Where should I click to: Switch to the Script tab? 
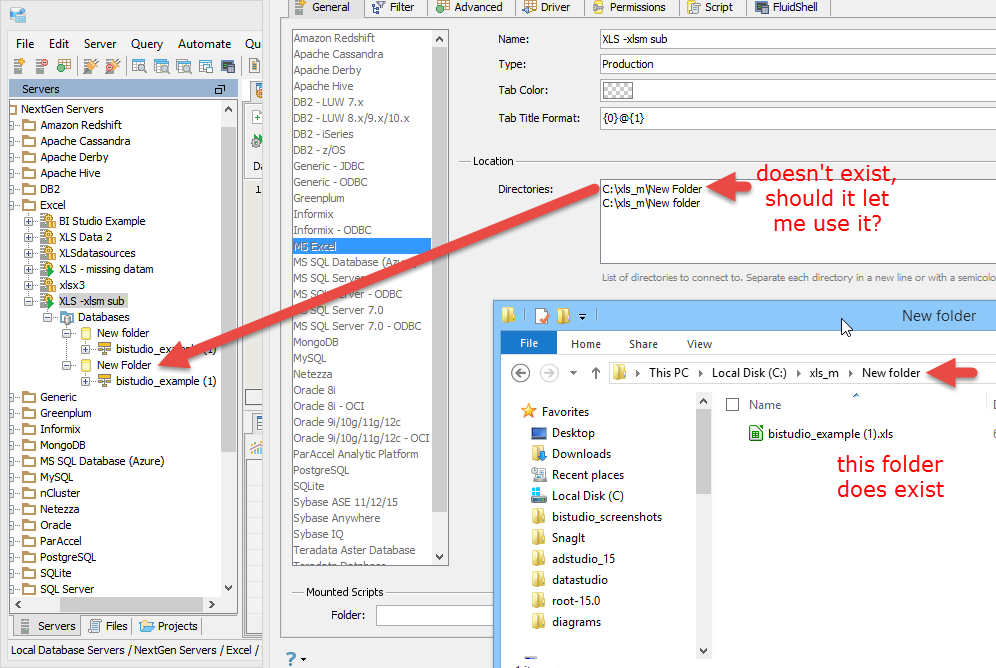tap(710, 8)
